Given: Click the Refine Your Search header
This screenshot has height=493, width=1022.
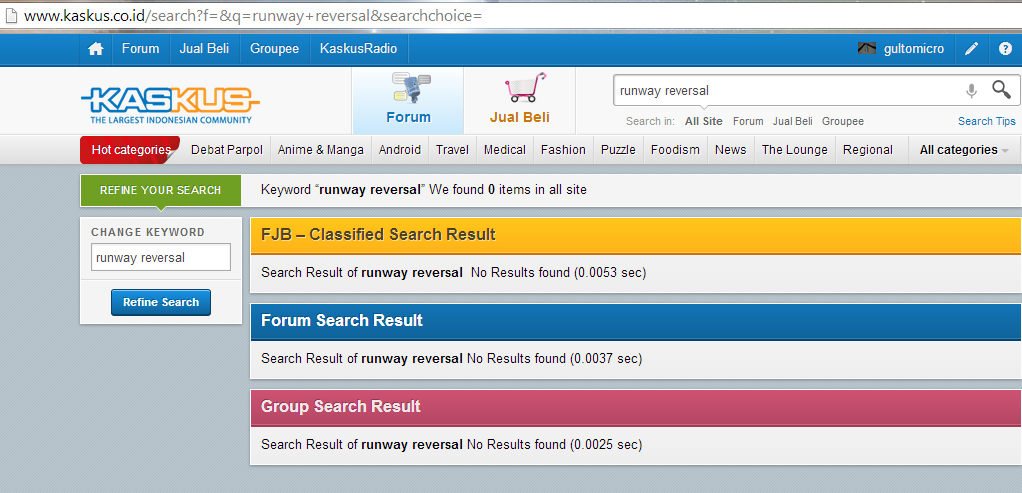Looking at the screenshot, I should 160,190.
